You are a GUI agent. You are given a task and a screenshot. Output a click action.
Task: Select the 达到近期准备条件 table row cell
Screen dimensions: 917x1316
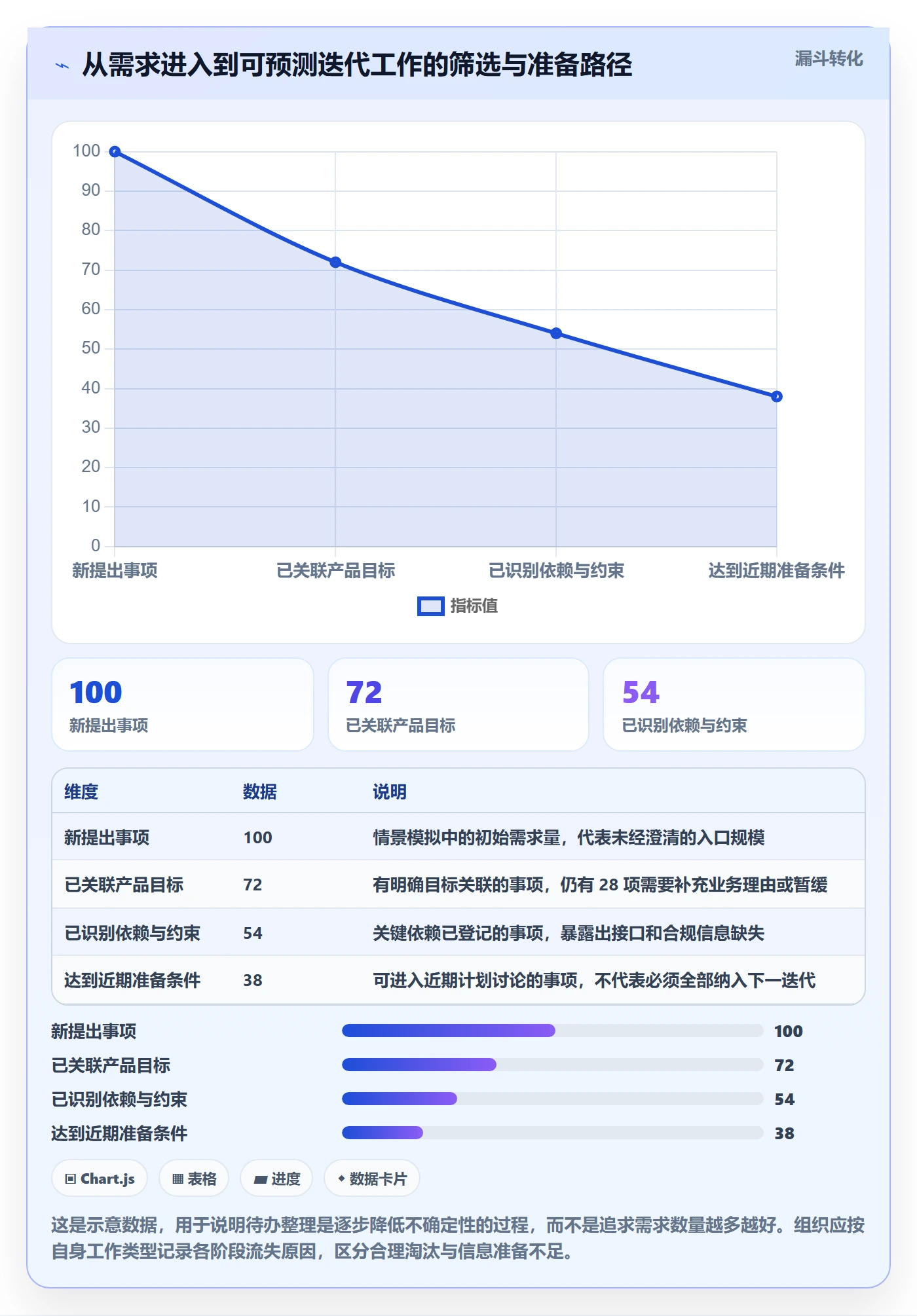(x=132, y=980)
